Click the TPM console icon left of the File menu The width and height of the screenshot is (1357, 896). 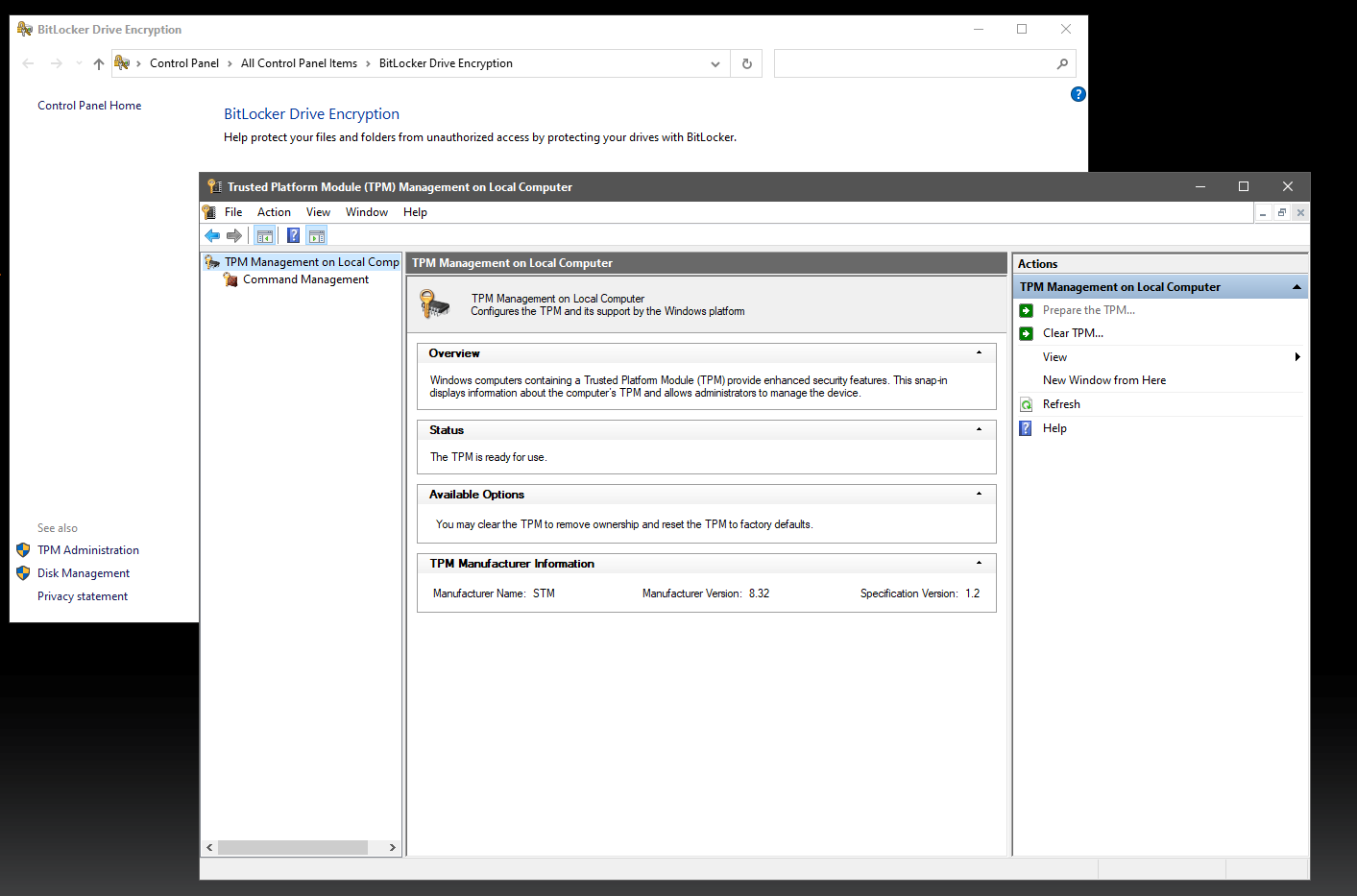(x=209, y=212)
